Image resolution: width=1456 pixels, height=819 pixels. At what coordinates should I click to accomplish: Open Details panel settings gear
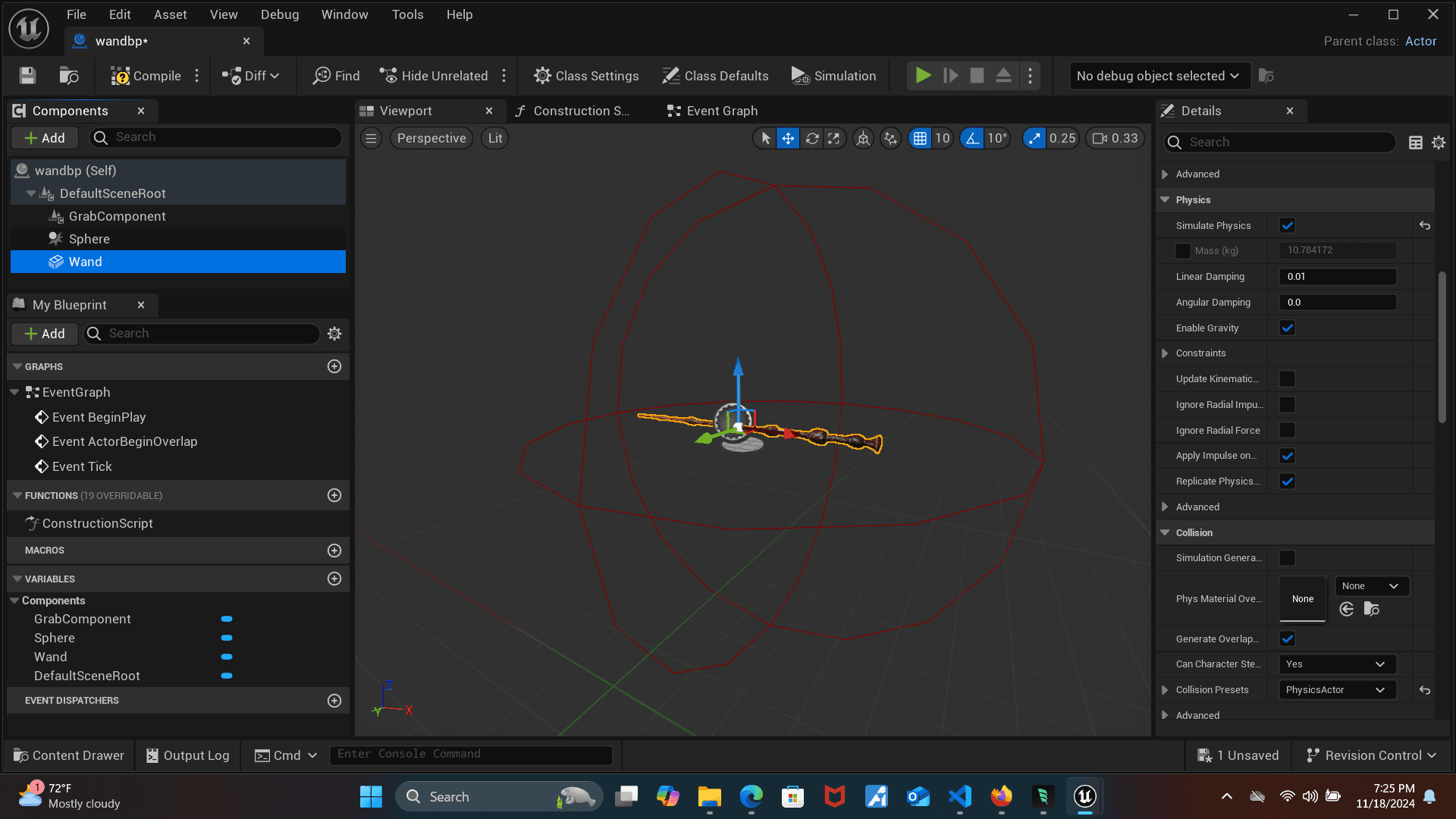click(1439, 143)
